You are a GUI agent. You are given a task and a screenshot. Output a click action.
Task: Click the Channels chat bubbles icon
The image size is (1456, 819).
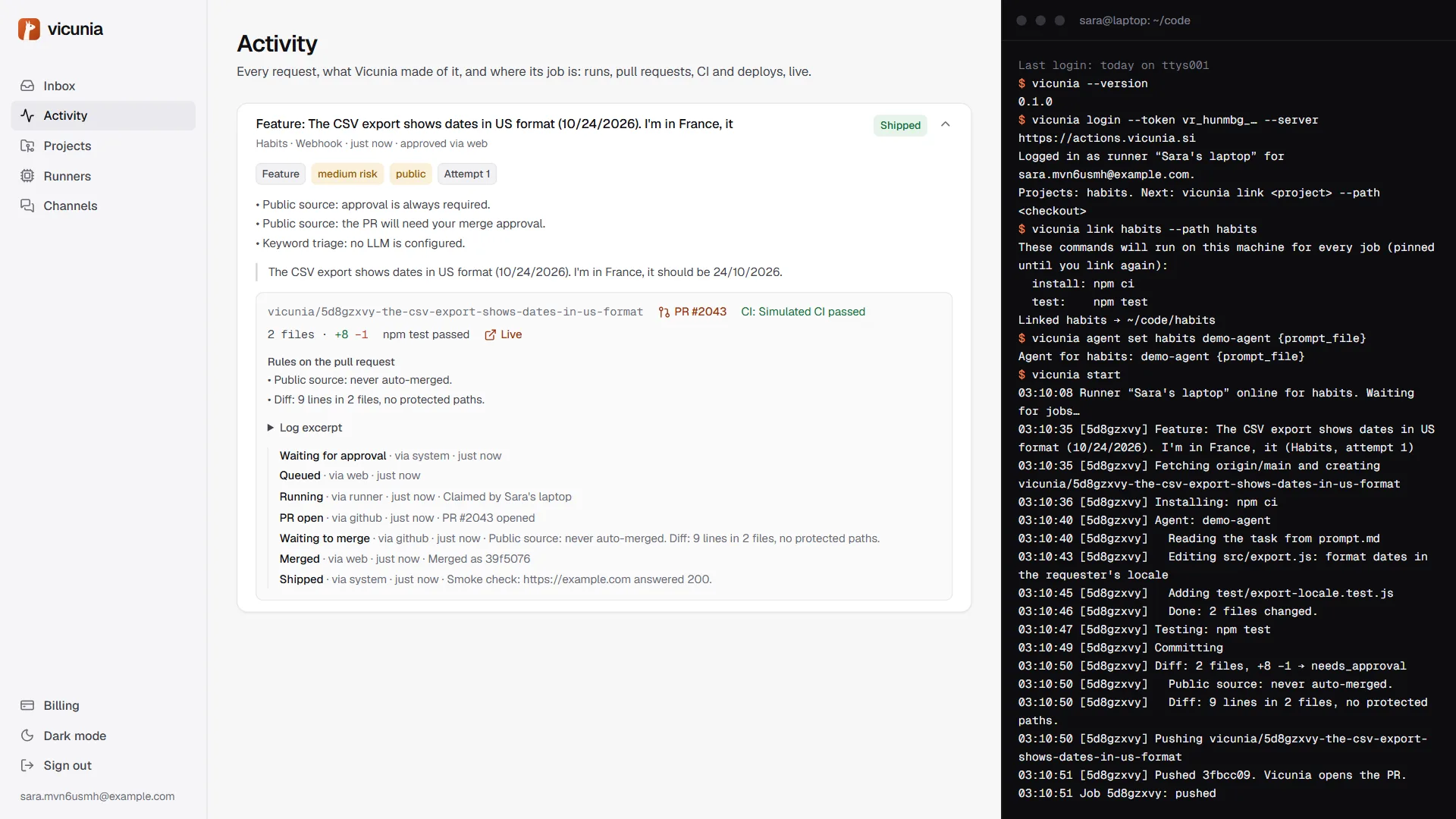pos(27,206)
